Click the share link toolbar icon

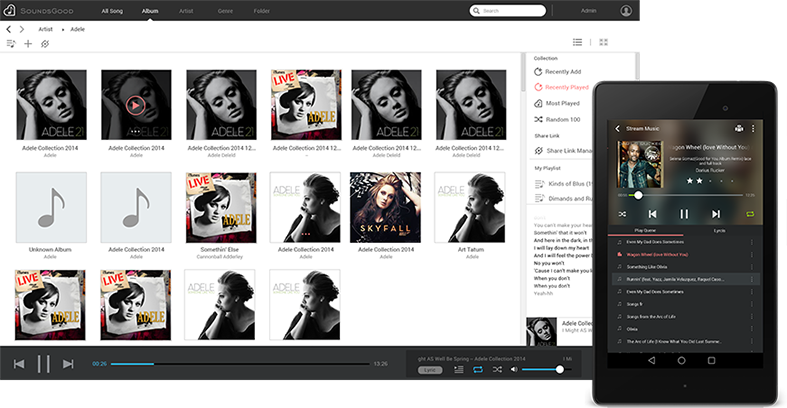(x=45, y=44)
